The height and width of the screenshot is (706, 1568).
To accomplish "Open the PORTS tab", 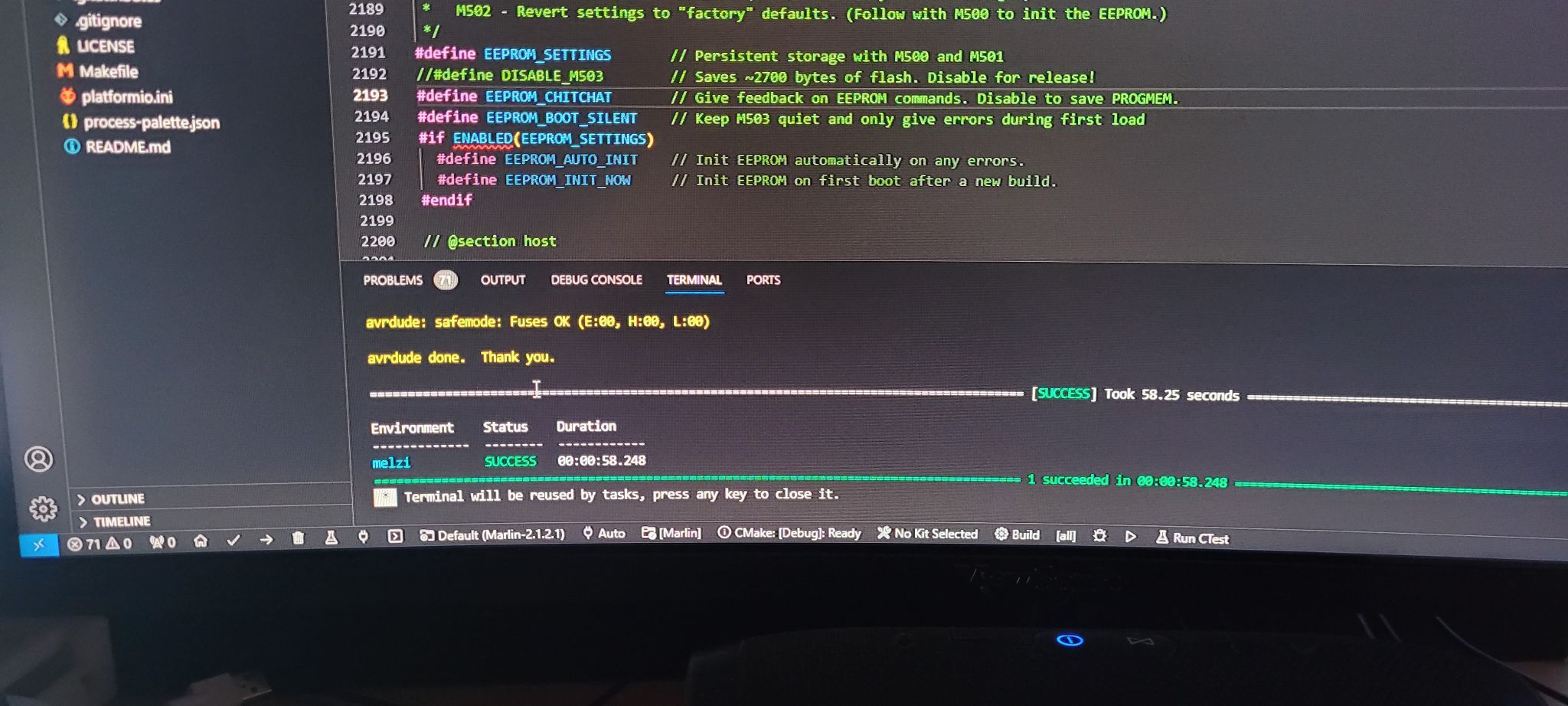I will (x=763, y=280).
